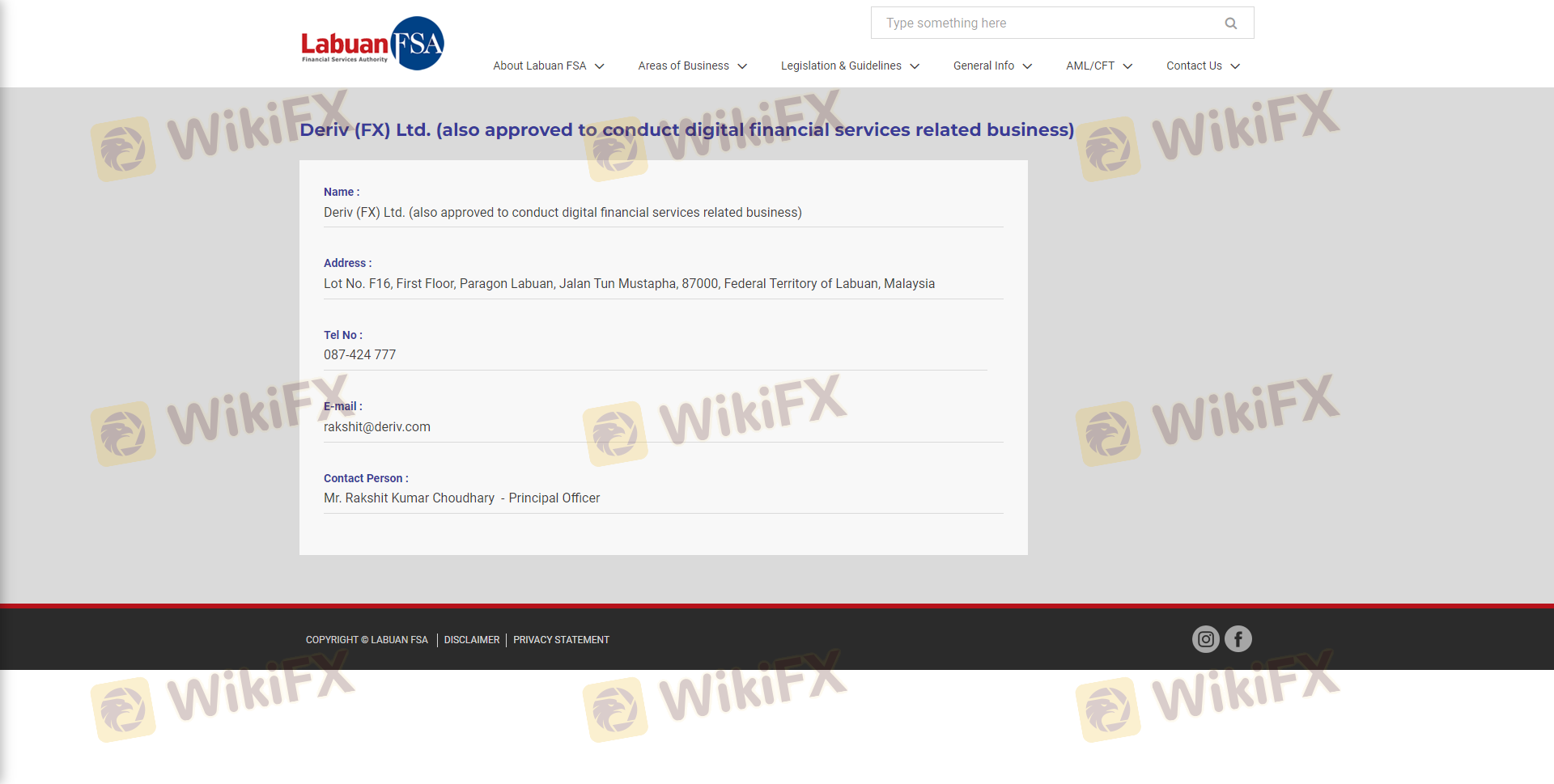Click chevron next to General Info

tap(1027, 66)
